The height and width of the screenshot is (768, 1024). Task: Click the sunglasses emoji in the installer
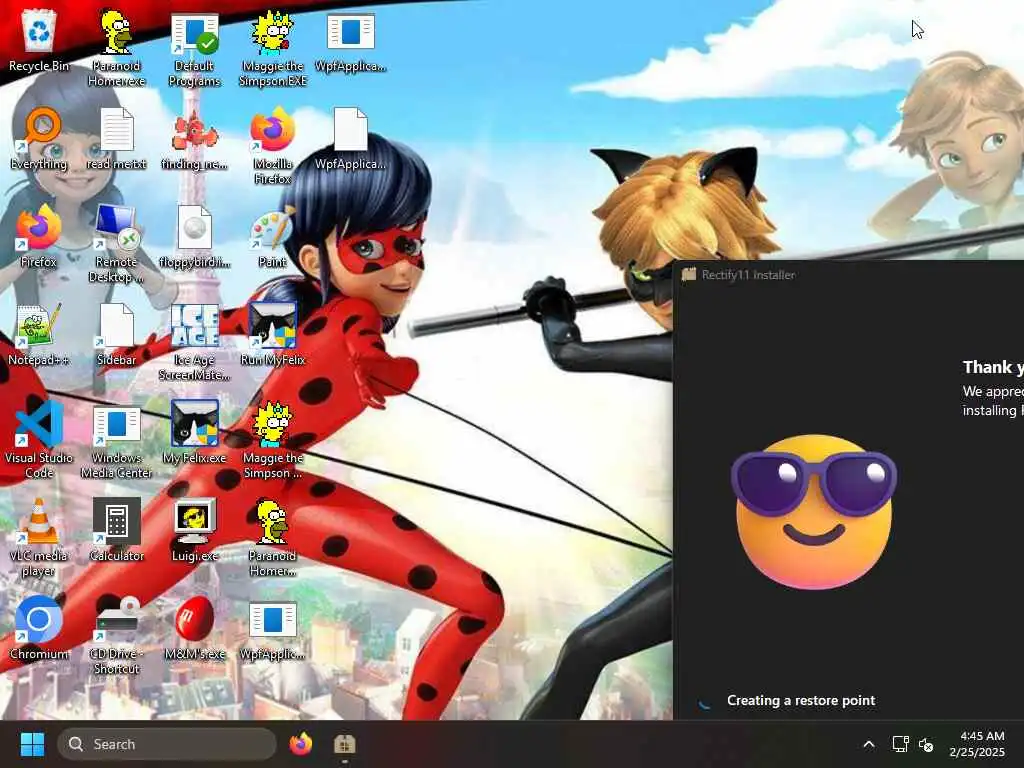pyautogui.click(x=814, y=512)
